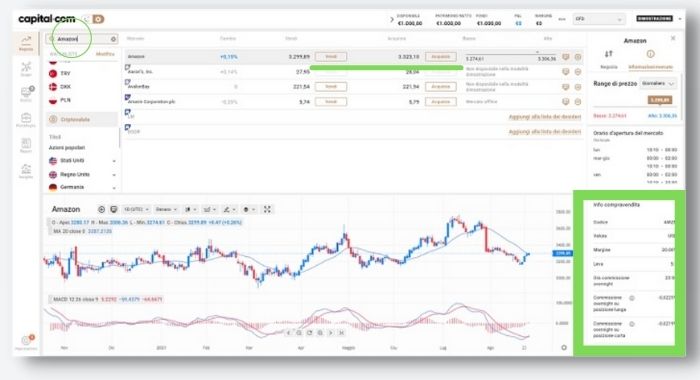Click Acquista button on AvalonBay row

click(x=441, y=87)
